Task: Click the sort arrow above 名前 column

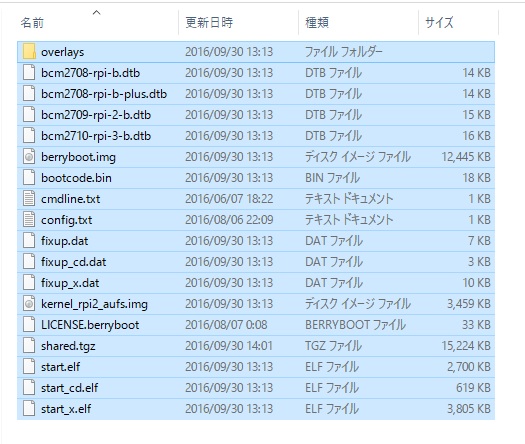Action: [96, 13]
